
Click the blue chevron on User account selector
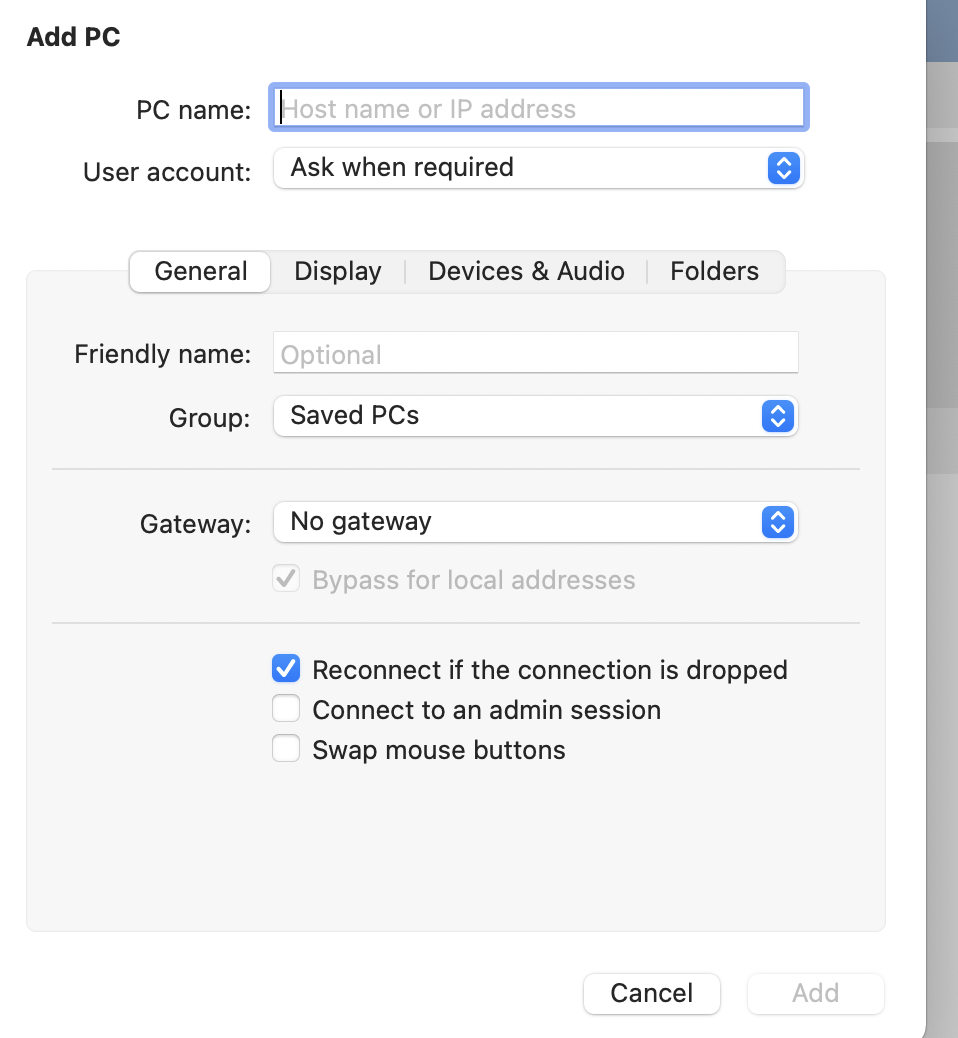[x=783, y=168]
